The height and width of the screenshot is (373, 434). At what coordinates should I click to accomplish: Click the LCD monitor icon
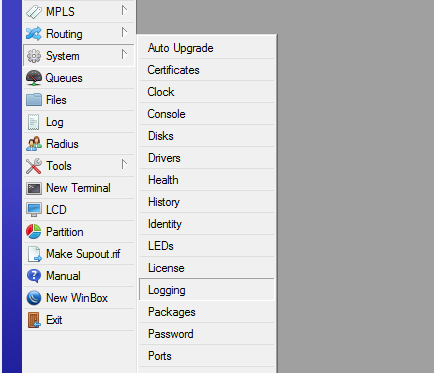(x=34, y=210)
